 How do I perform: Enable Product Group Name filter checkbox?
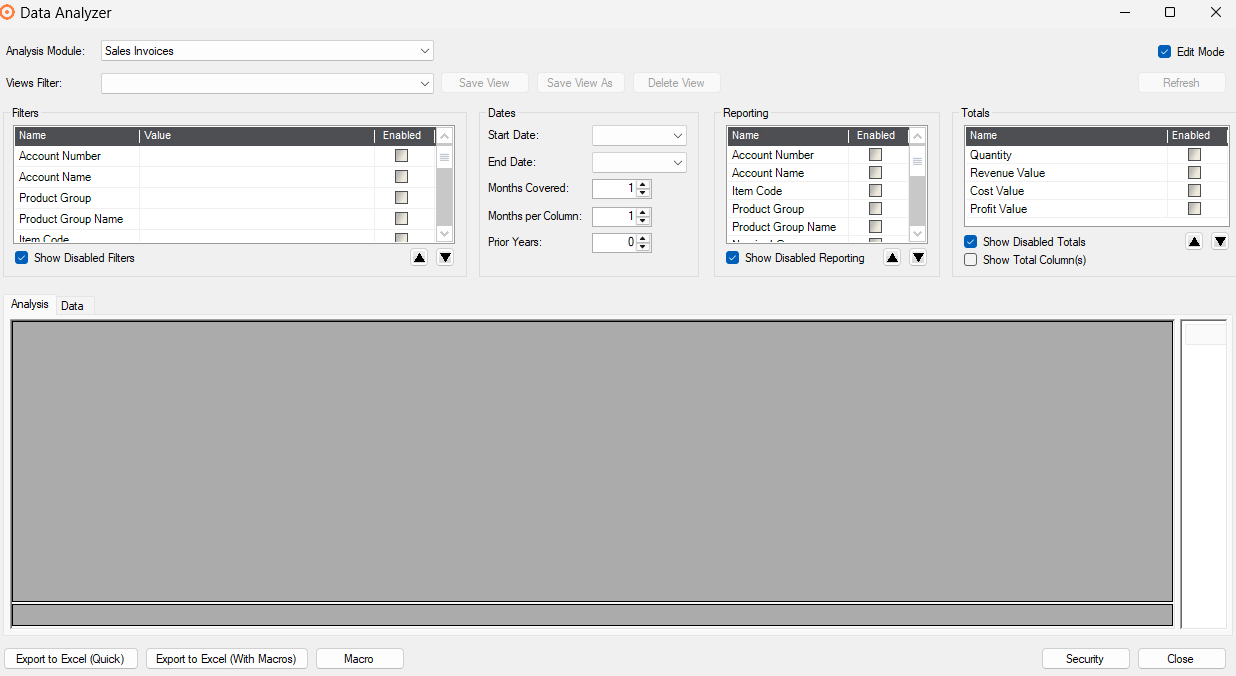[401, 219]
